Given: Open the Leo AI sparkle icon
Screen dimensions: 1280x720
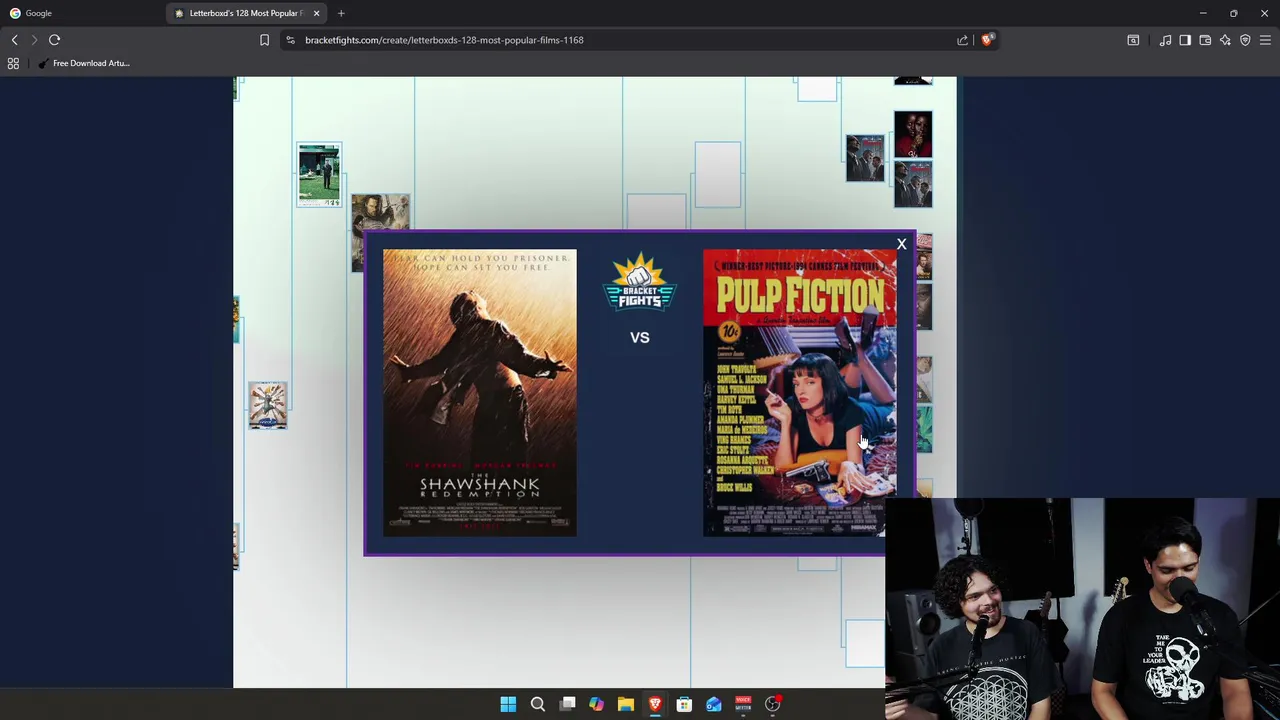Looking at the screenshot, I should click(x=1225, y=40).
